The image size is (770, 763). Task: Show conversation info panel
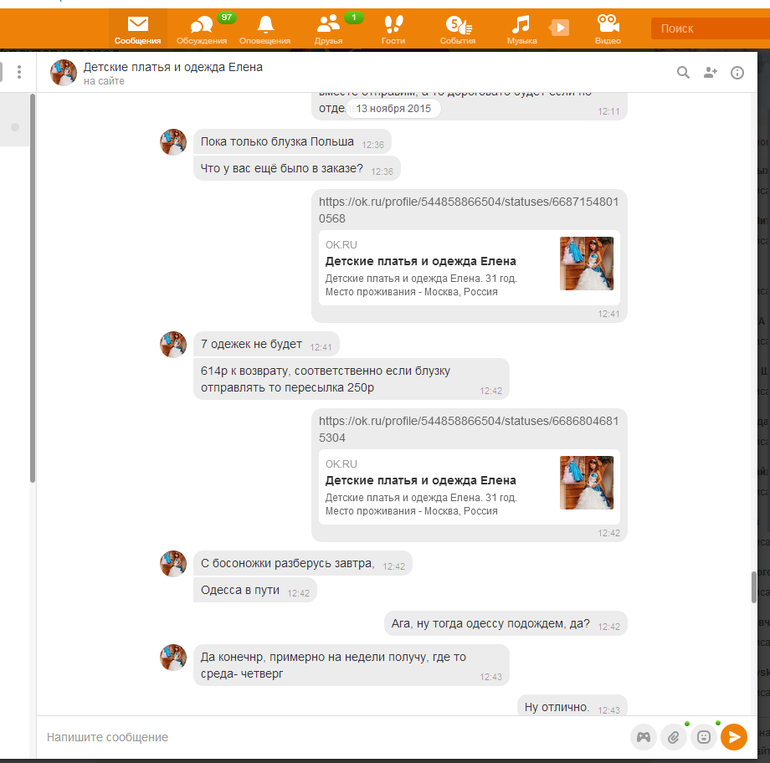pyautogui.click(x=737, y=72)
